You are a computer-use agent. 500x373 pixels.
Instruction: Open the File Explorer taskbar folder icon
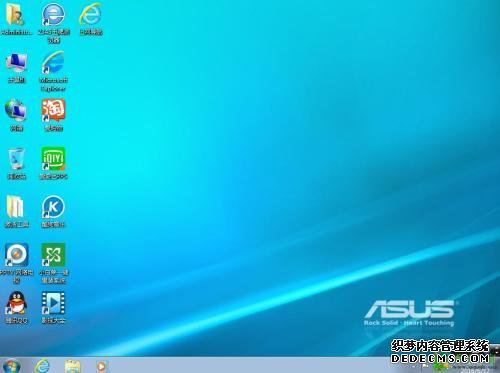[73, 366]
